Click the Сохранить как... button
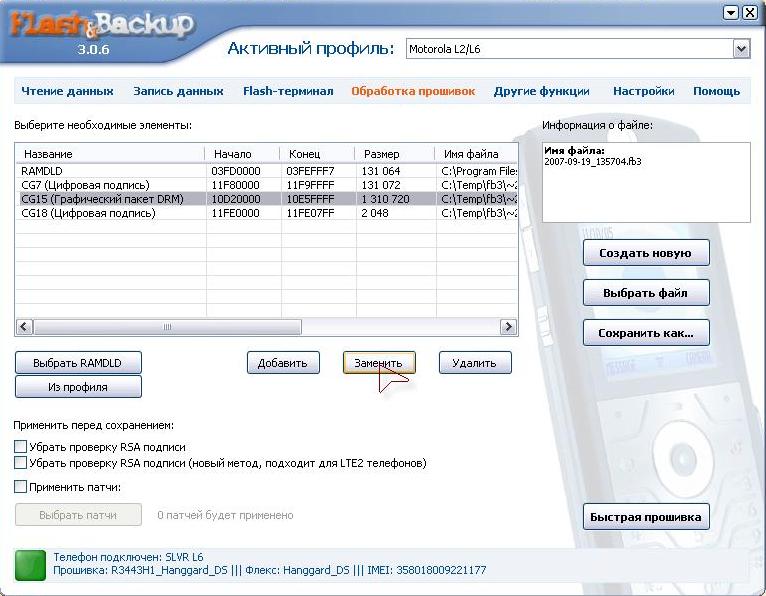 click(x=646, y=333)
